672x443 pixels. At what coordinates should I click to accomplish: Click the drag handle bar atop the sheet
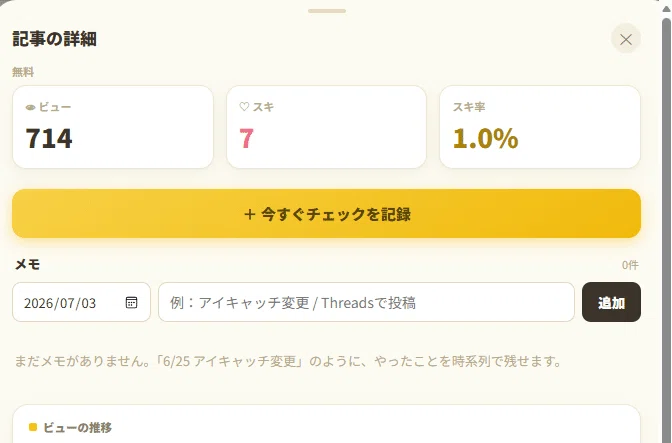[327, 11]
